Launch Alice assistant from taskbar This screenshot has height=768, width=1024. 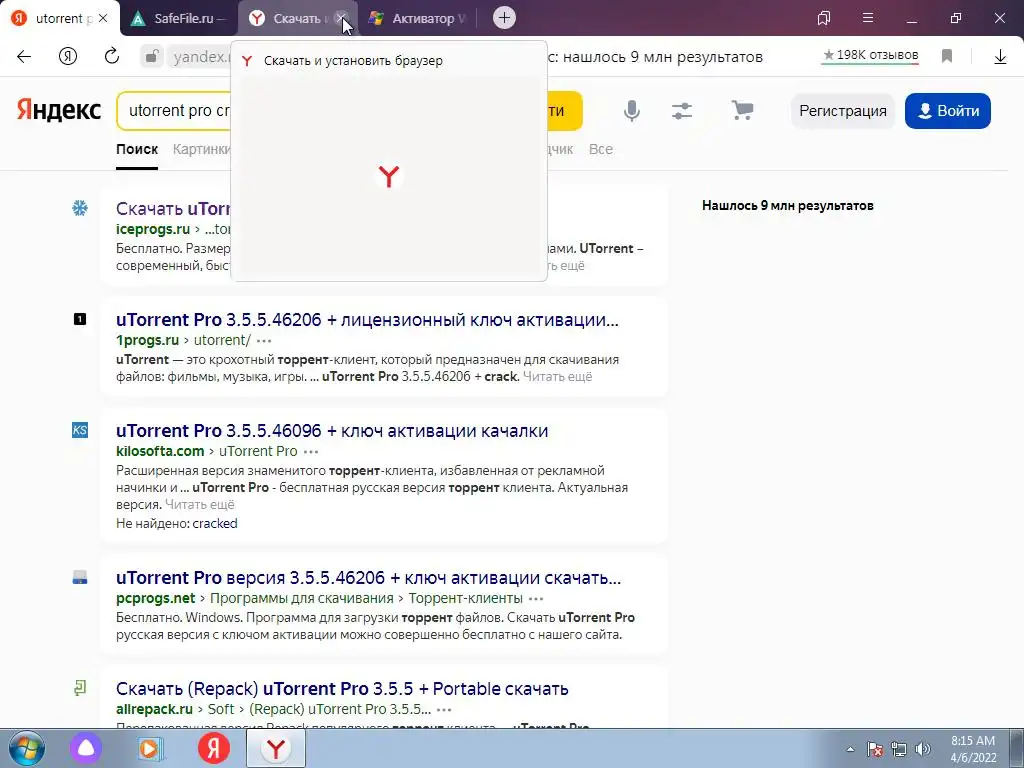(86, 748)
